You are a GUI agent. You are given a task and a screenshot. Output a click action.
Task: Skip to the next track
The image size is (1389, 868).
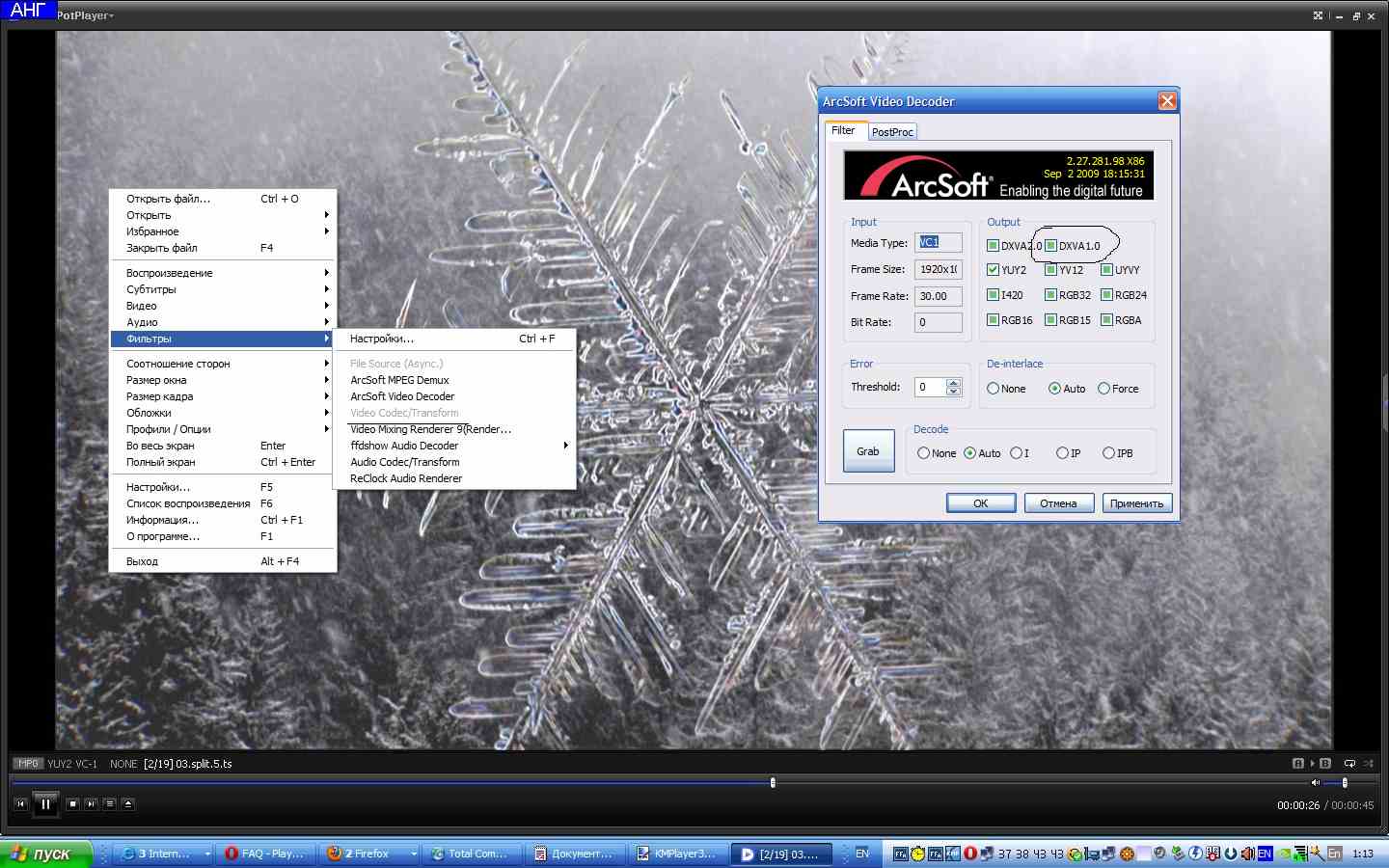point(91,803)
